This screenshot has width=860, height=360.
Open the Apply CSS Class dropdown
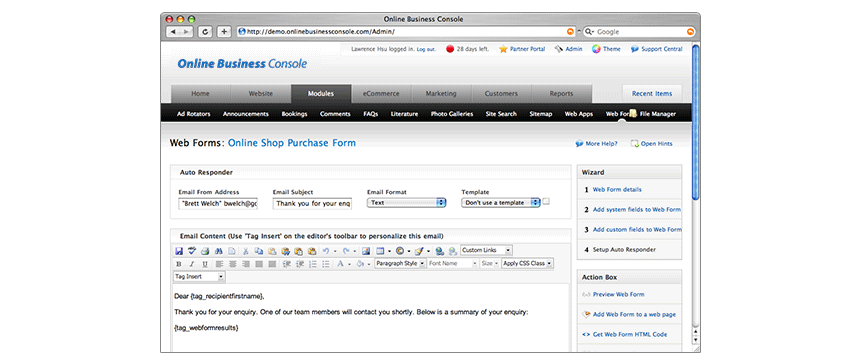click(527, 263)
